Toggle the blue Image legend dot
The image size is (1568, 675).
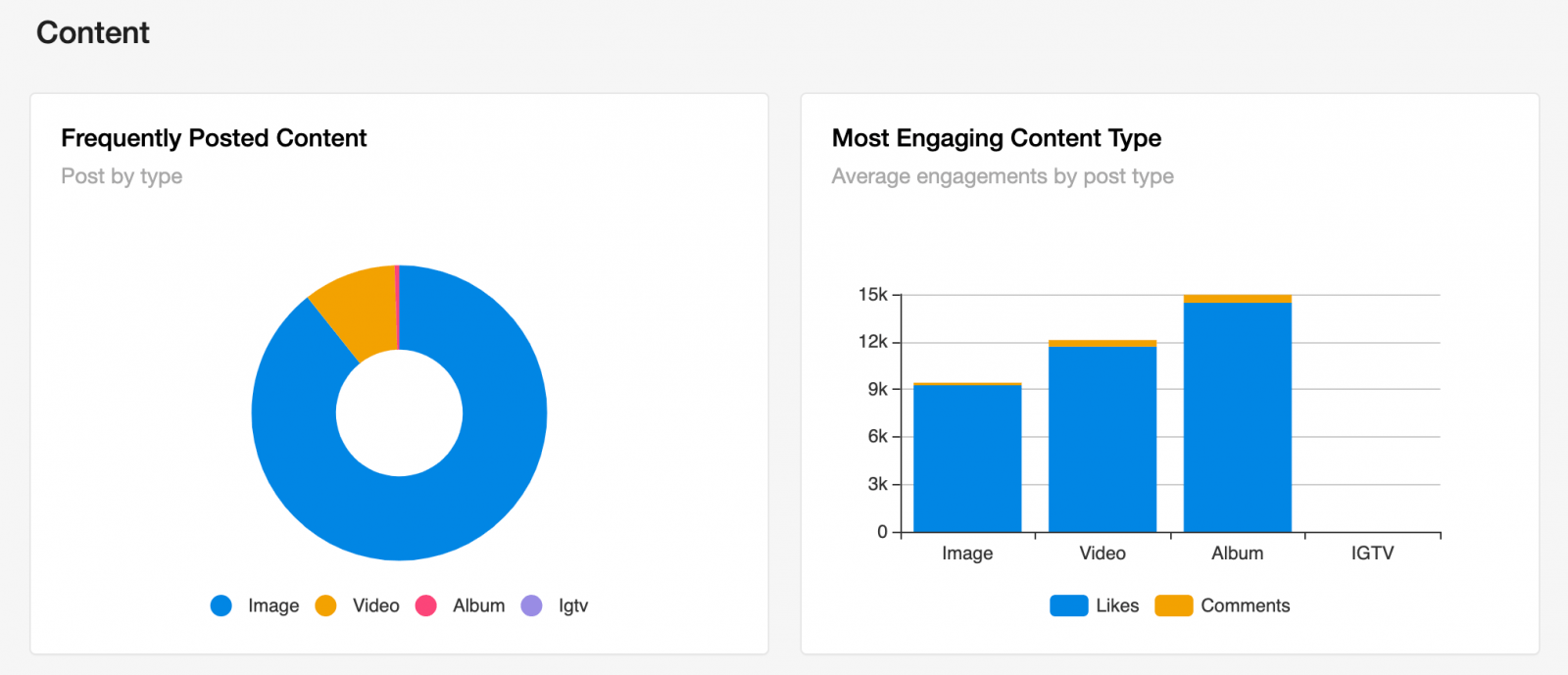(x=221, y=605)
